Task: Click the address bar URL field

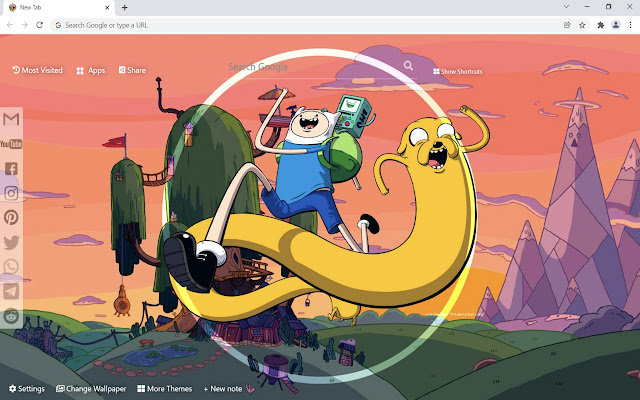Action: click(x=306, y=25)
